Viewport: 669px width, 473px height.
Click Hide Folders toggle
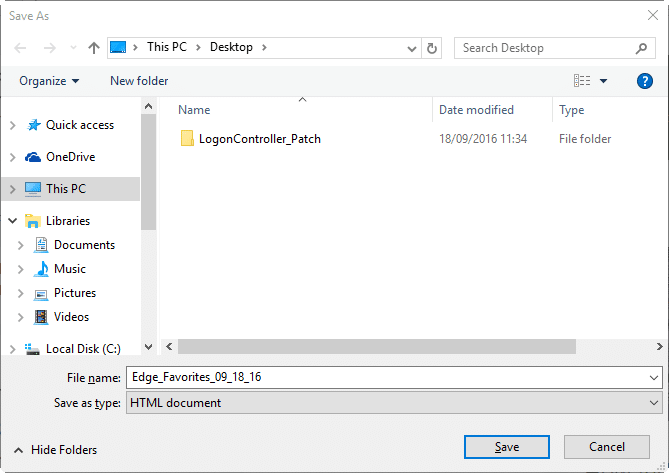[55, 450]
